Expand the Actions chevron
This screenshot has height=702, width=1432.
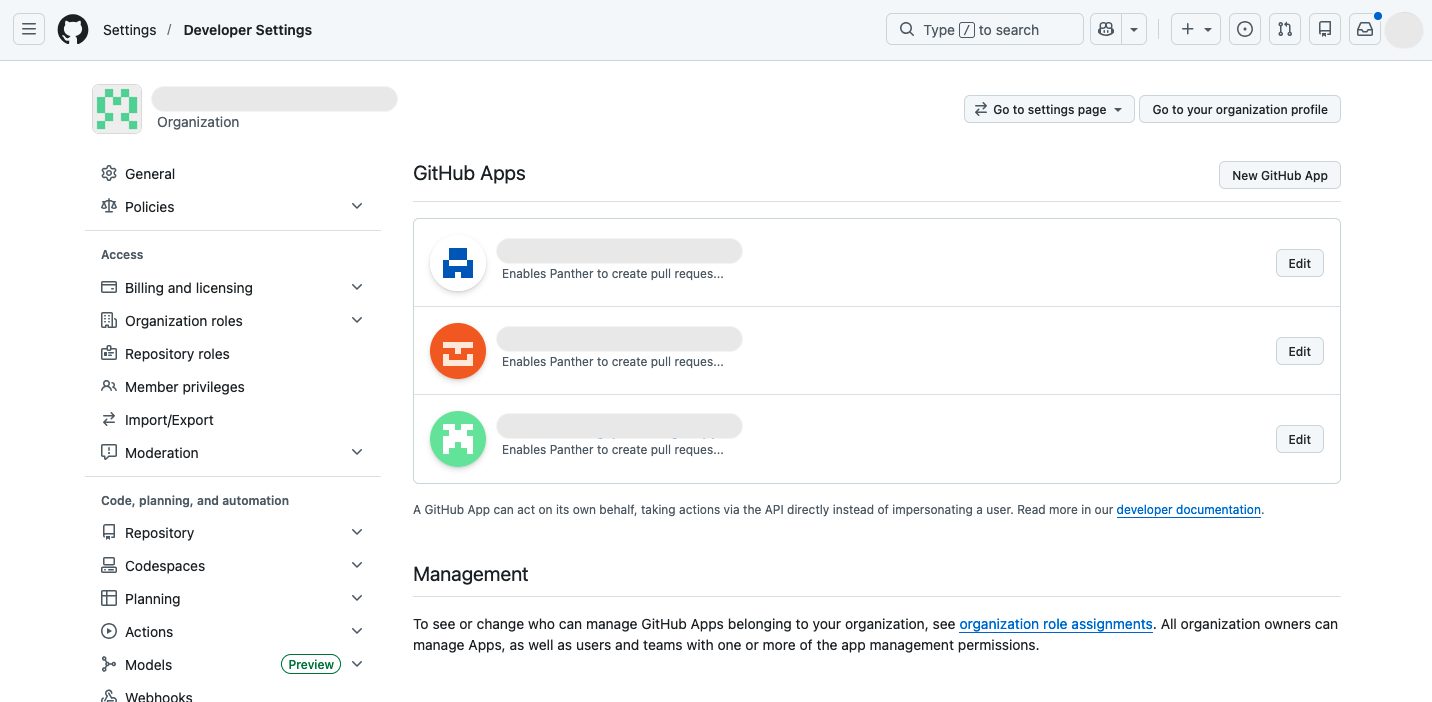click(357, 631)
